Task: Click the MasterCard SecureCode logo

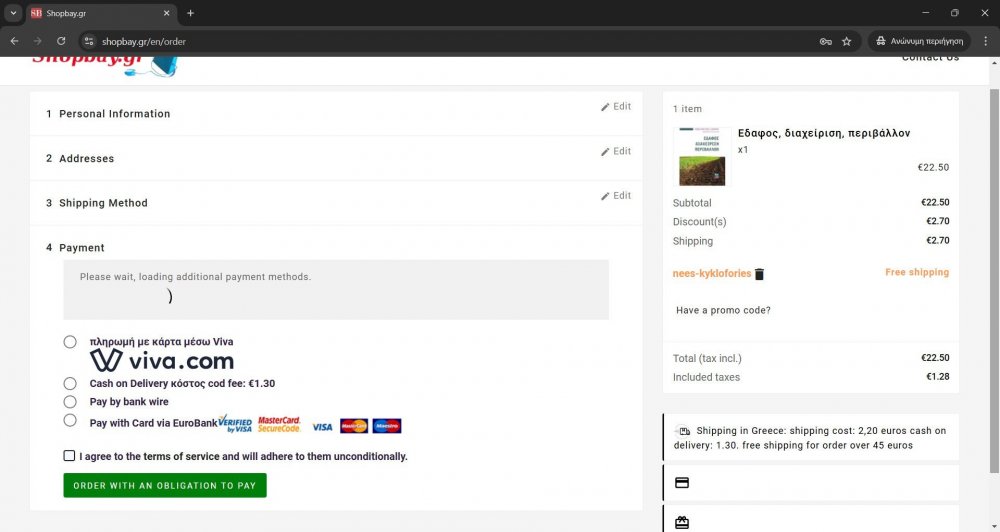Action: click(x=279, y=424)
